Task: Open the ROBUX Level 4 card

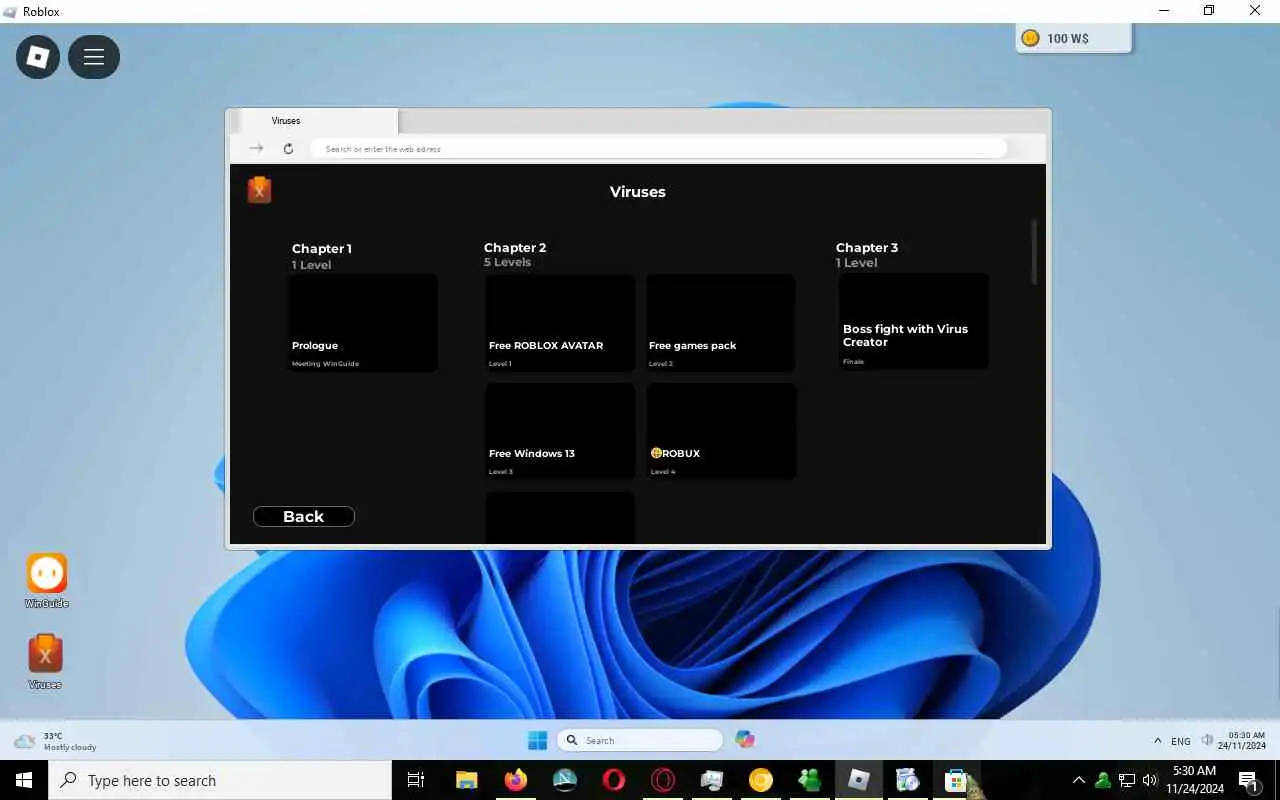Action: coord(721,431)
